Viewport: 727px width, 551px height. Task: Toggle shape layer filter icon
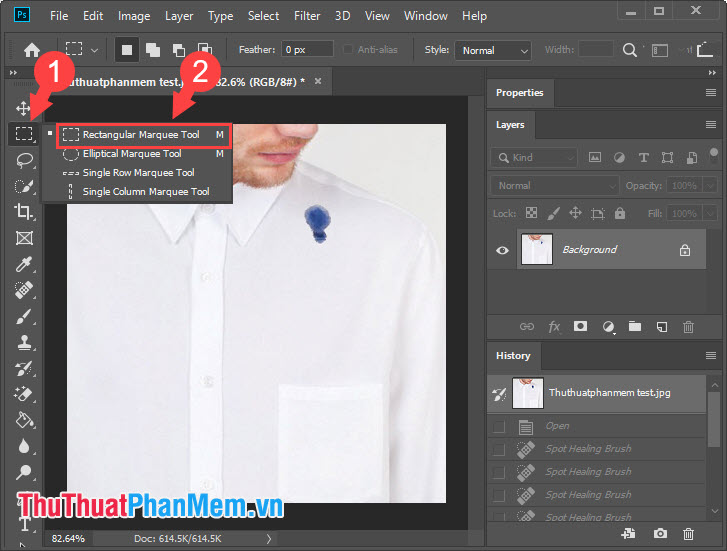tap(667, 158)
